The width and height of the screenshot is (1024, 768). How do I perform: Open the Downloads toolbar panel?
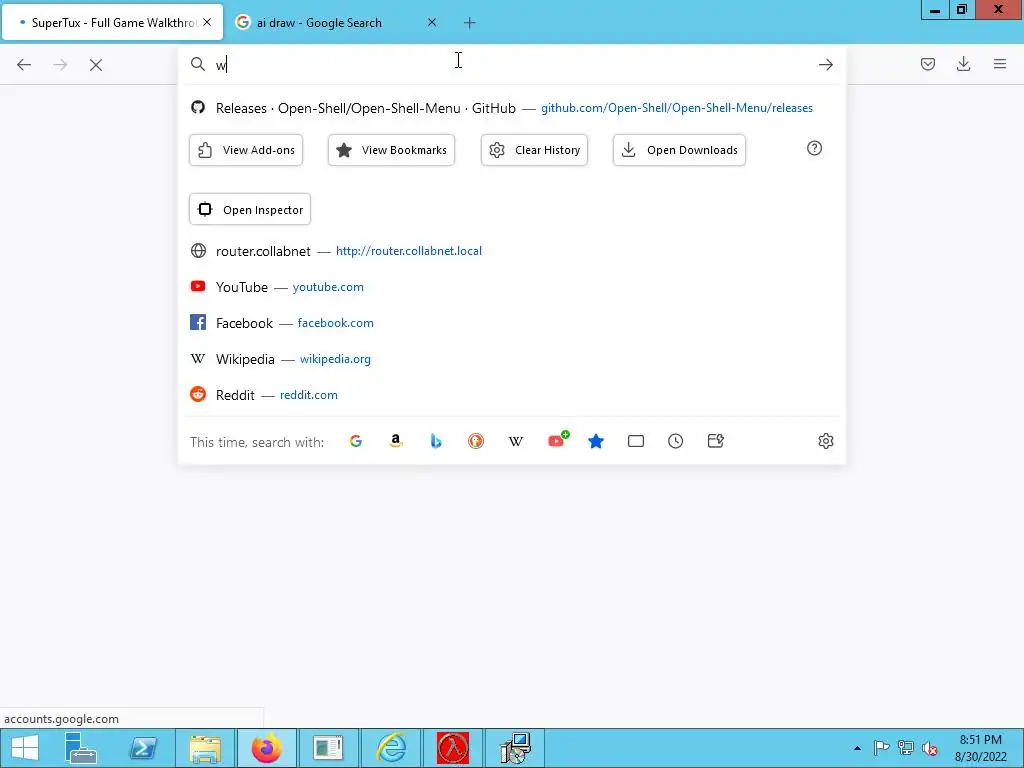coord(963,64)
